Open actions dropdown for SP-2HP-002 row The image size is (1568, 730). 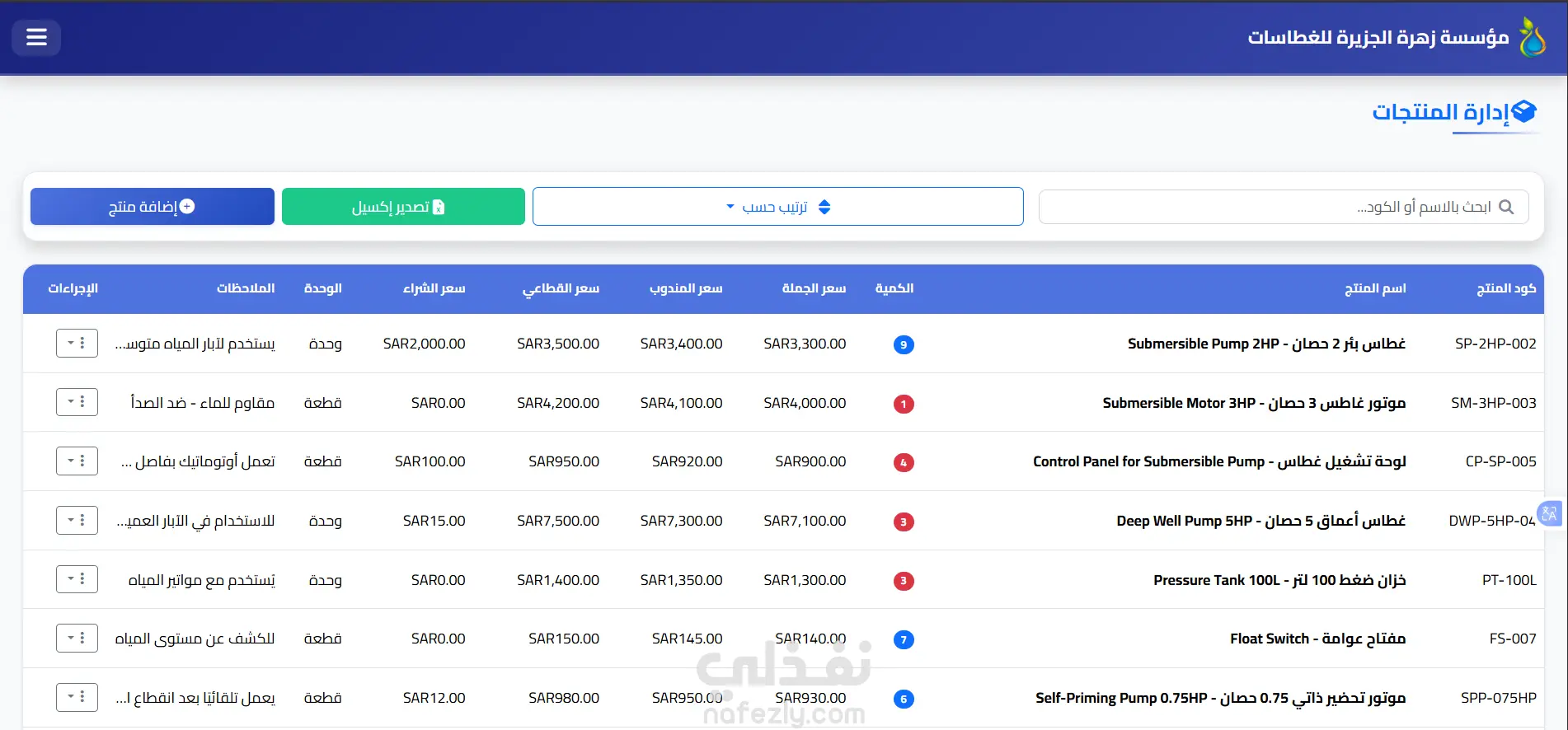click(x=77, y=343)
